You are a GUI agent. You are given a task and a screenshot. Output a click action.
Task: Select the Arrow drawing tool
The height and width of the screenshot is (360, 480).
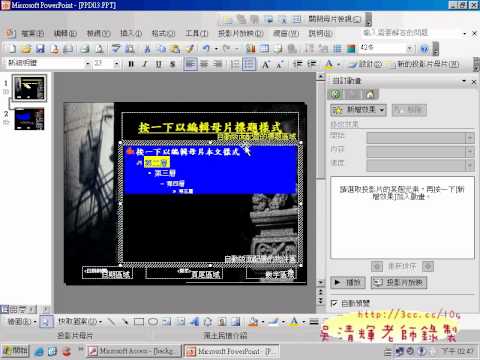(x=125, y=322)
